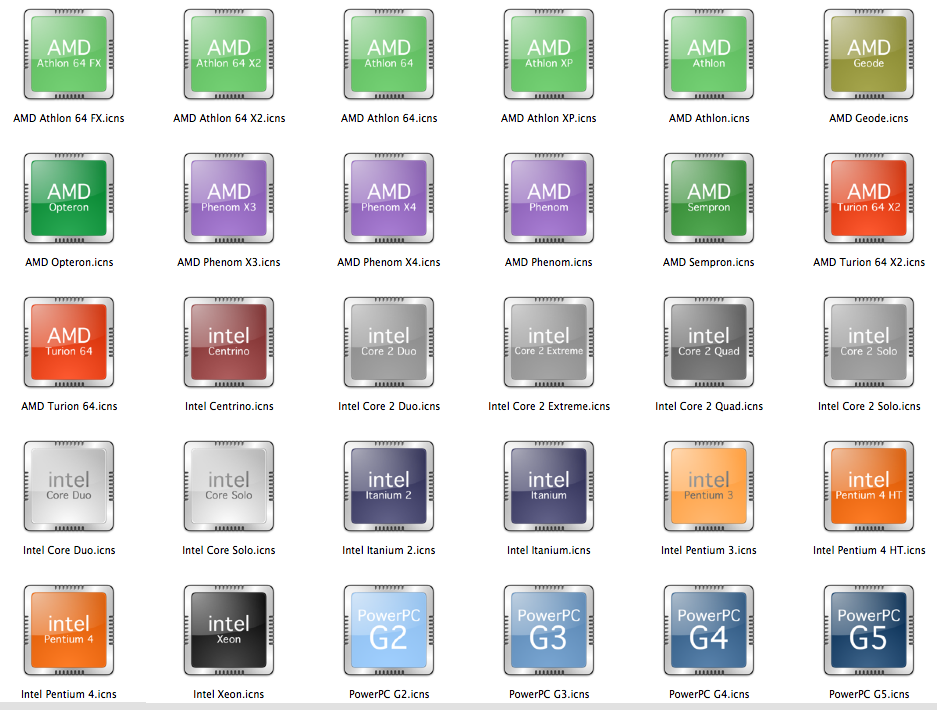The height and width of the screenshot is (710, 937).
Task: Click the 'Intel Pentium 3.icns' filename
Action: (x=709, y=550)
